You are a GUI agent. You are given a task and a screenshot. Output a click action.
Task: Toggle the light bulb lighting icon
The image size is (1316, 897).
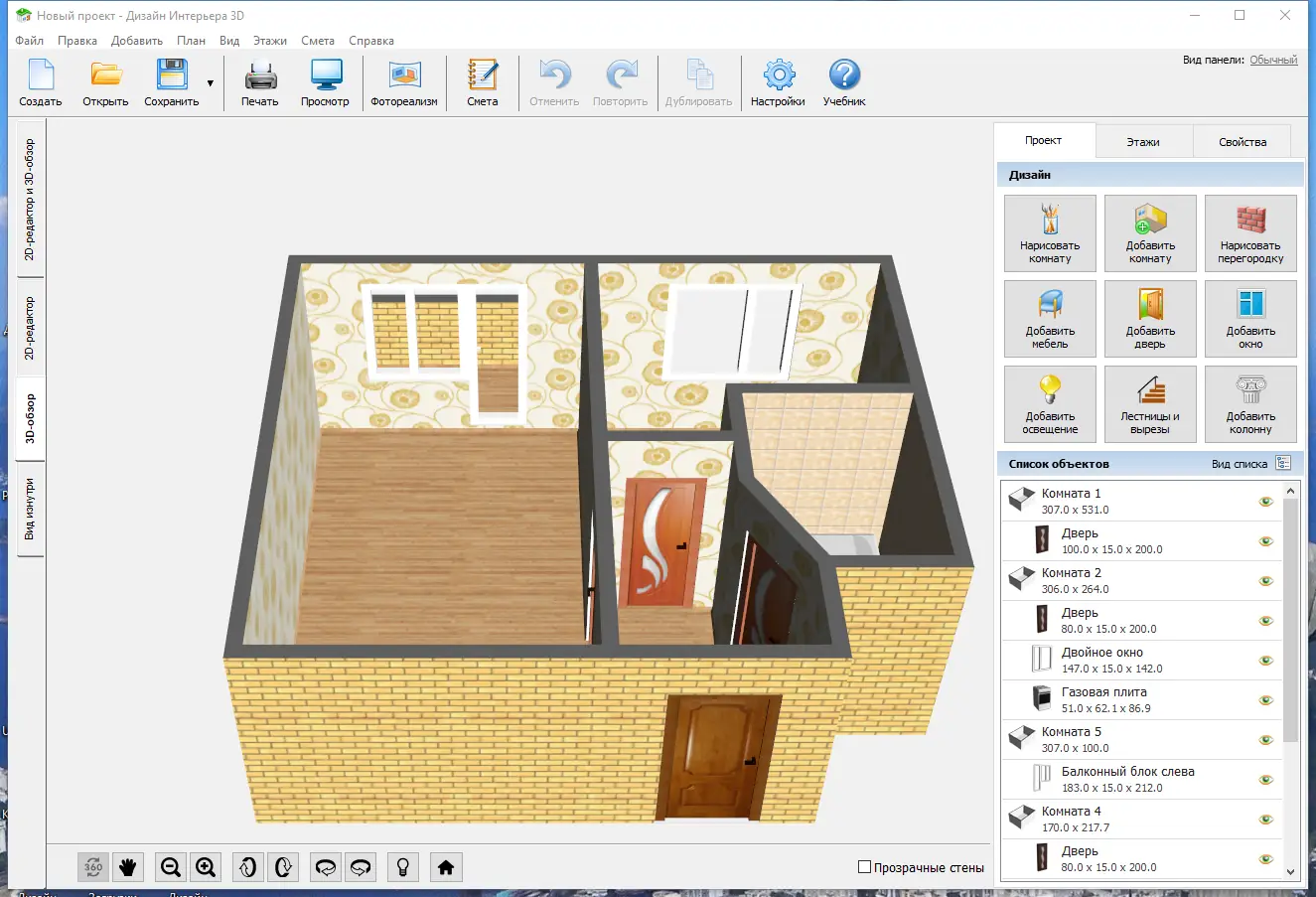[x=402, y=867]
